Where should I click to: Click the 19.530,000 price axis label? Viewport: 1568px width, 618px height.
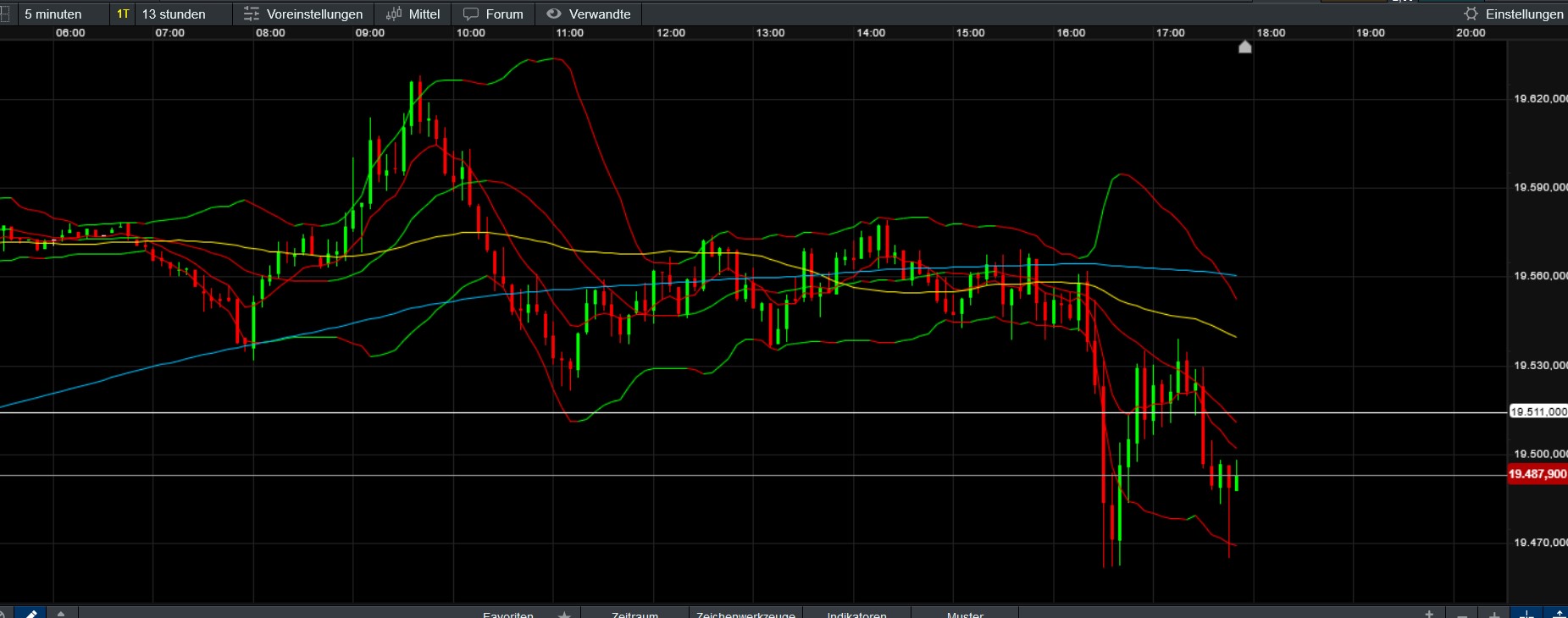[x=1540, y=365]
